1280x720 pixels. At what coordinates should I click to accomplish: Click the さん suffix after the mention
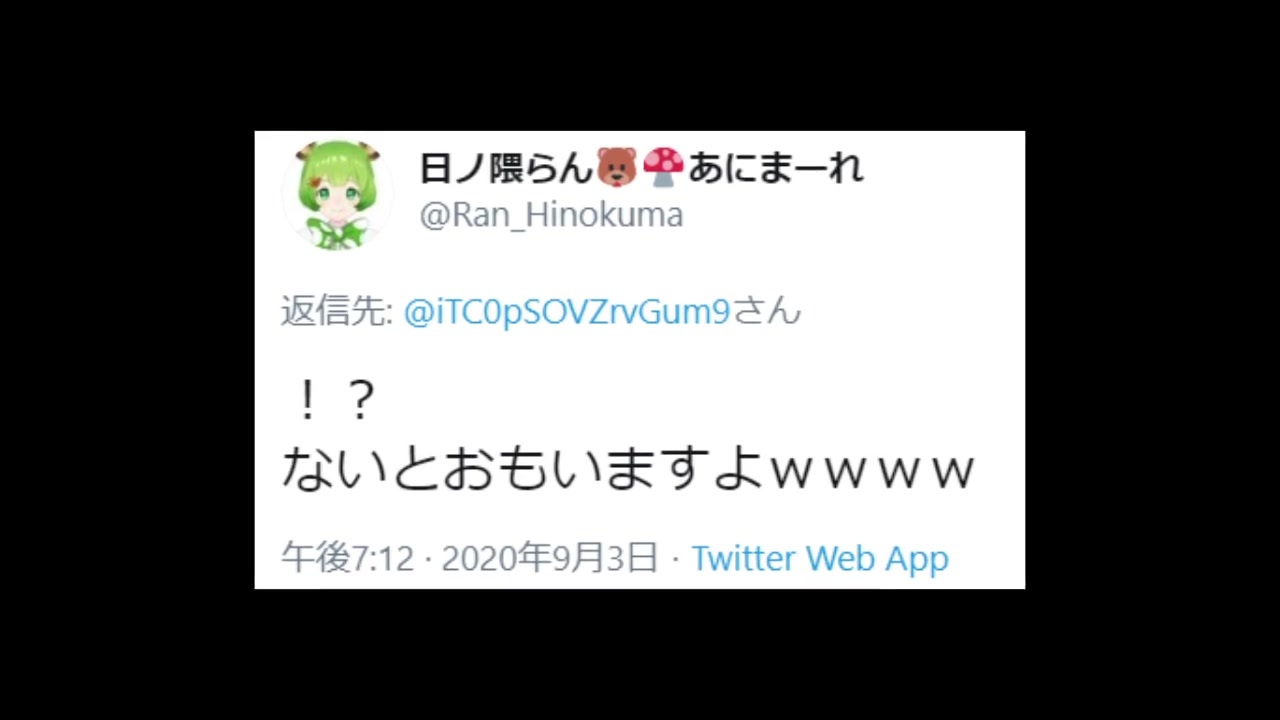pyautogui.click(x=767, y=312)
